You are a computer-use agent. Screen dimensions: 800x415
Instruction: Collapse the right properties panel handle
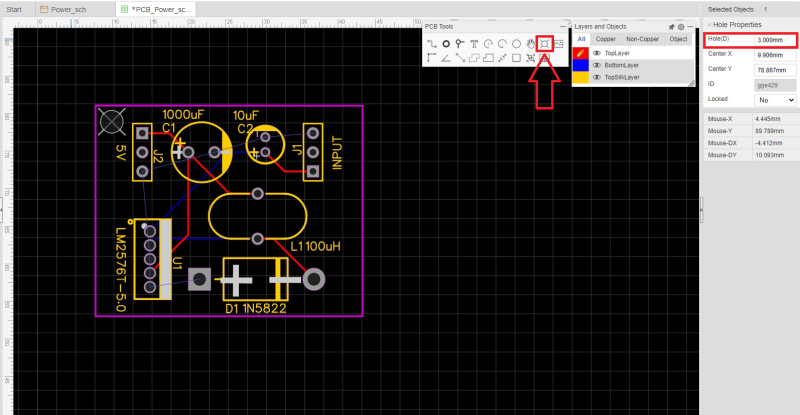coord(701,210)
